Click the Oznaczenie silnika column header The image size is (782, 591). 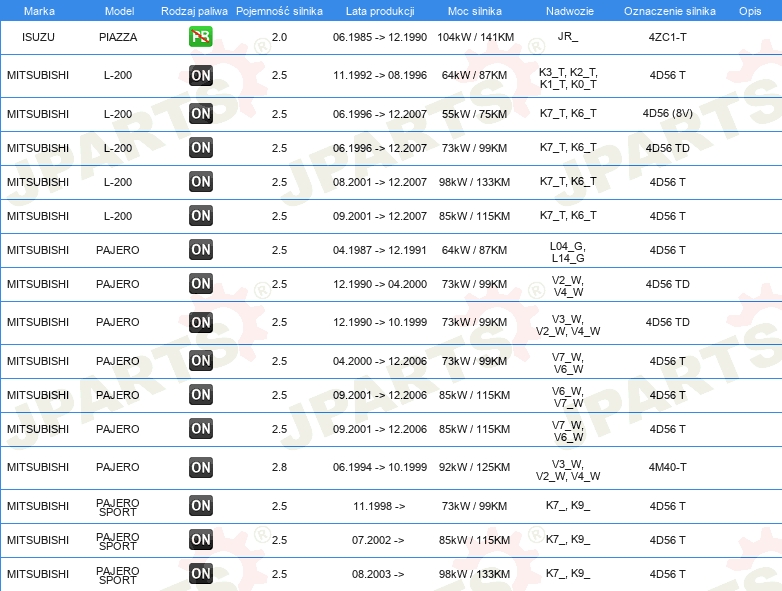(x=669, y=11)
